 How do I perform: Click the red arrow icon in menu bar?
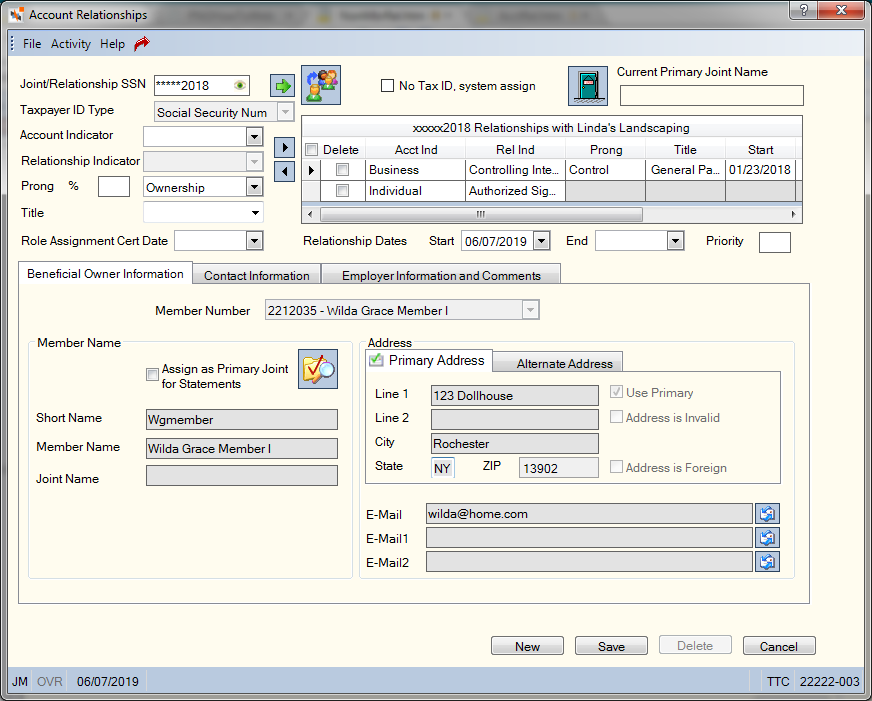pos(142,43)
